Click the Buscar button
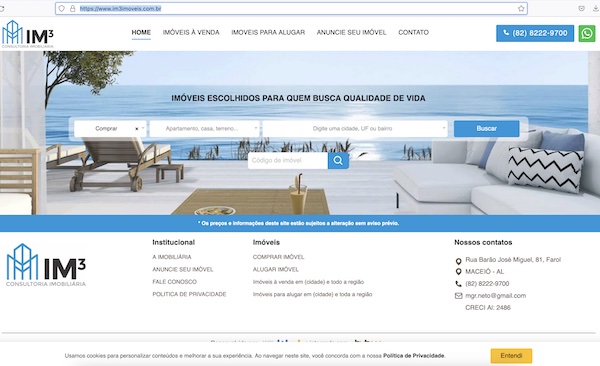 (x=486, y=129)
